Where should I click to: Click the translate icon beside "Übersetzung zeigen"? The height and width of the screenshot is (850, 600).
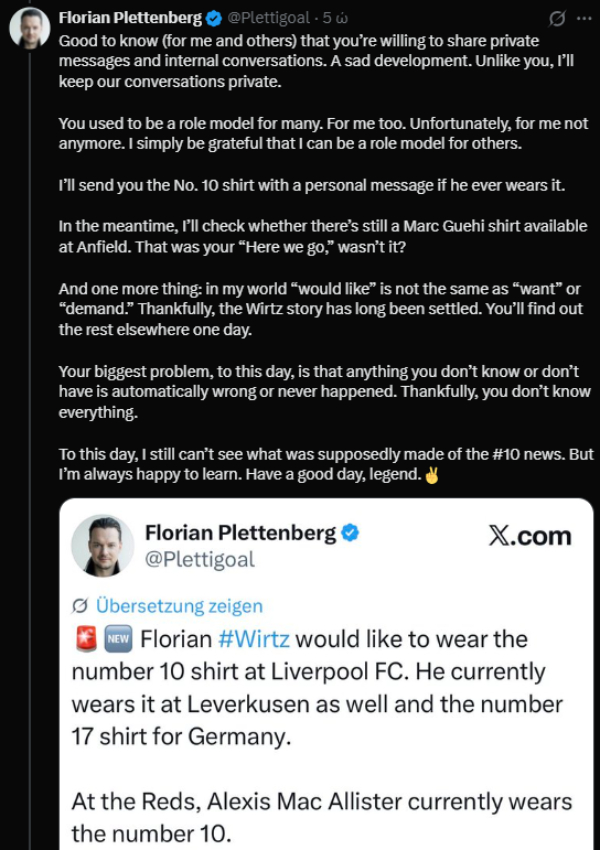tap(80, 606)
